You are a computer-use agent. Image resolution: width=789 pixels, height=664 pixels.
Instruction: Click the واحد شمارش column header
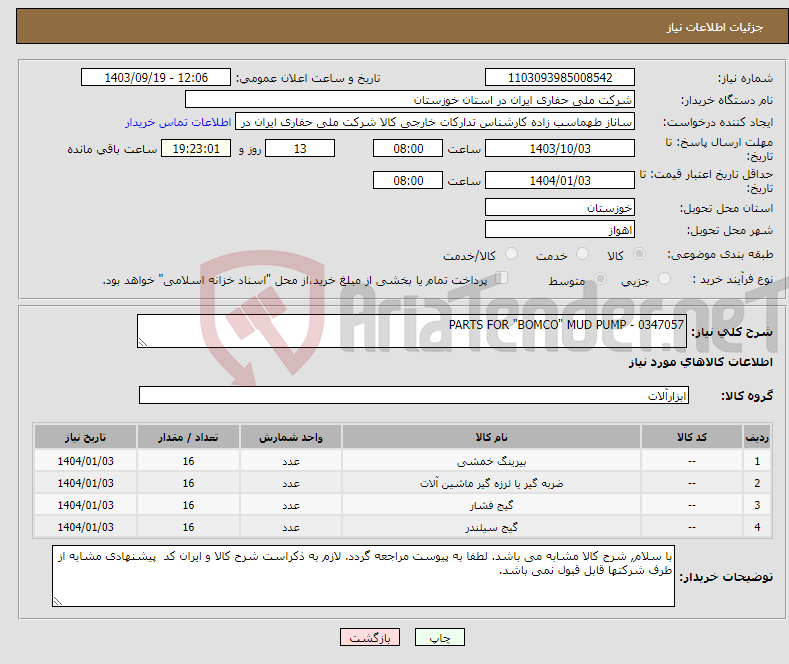pos(291,437)
